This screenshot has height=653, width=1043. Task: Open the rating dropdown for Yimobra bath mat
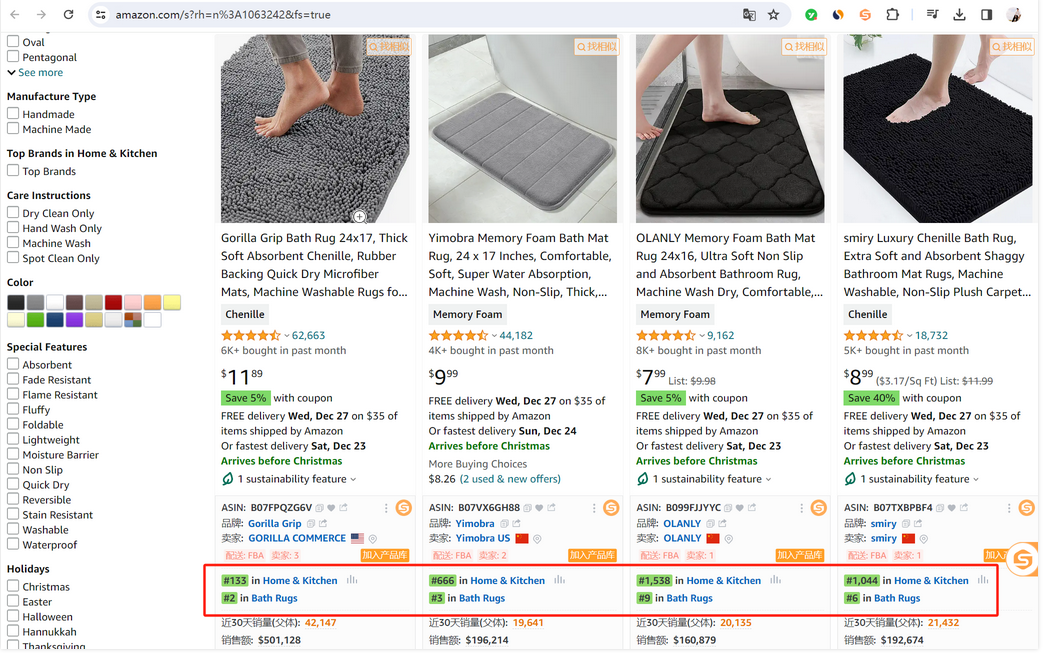click(493, 336)
